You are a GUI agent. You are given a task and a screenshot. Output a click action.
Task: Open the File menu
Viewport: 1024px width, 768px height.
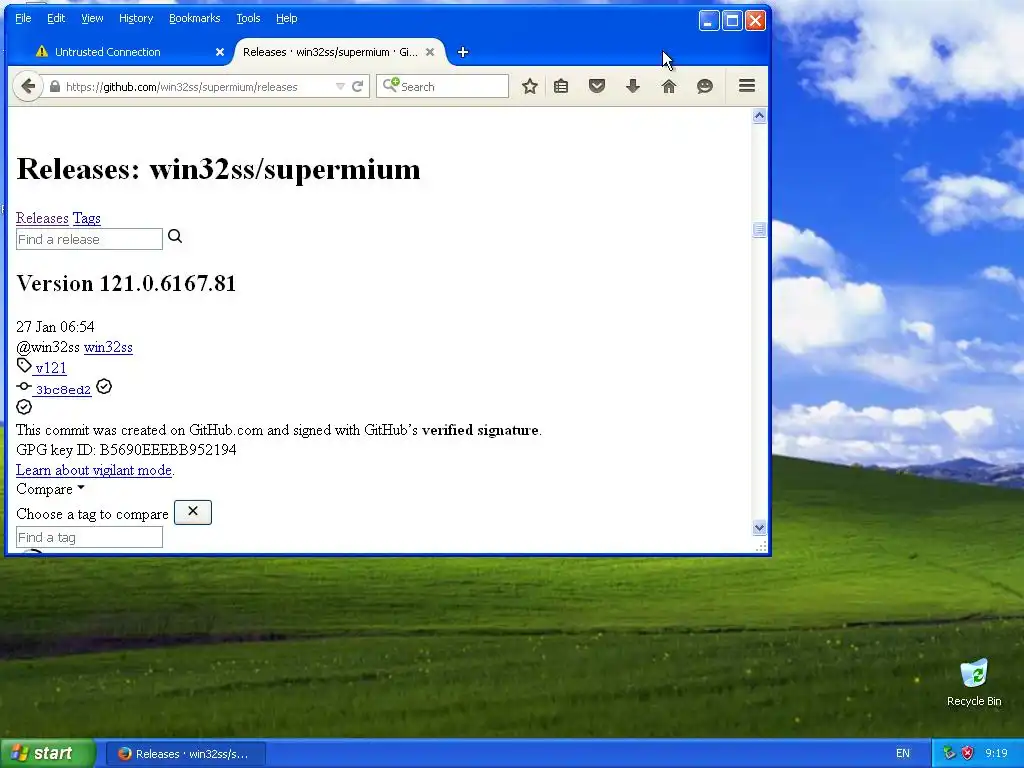pyautogui.click(x=23, y=18)
